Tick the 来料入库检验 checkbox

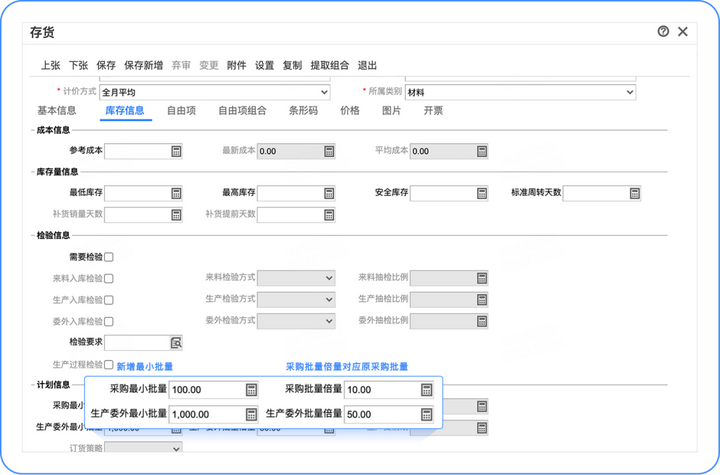click(109, 278)
